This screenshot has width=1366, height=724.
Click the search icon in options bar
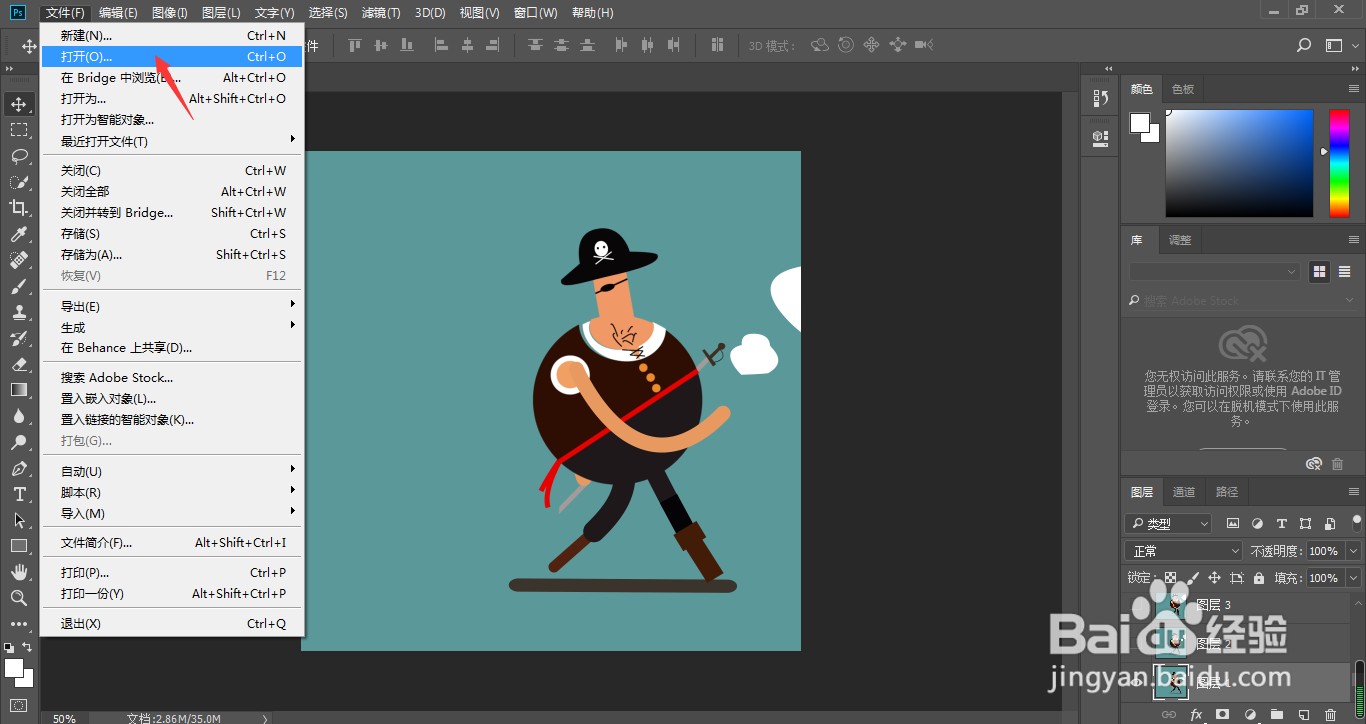click(x=1304, y=45)
